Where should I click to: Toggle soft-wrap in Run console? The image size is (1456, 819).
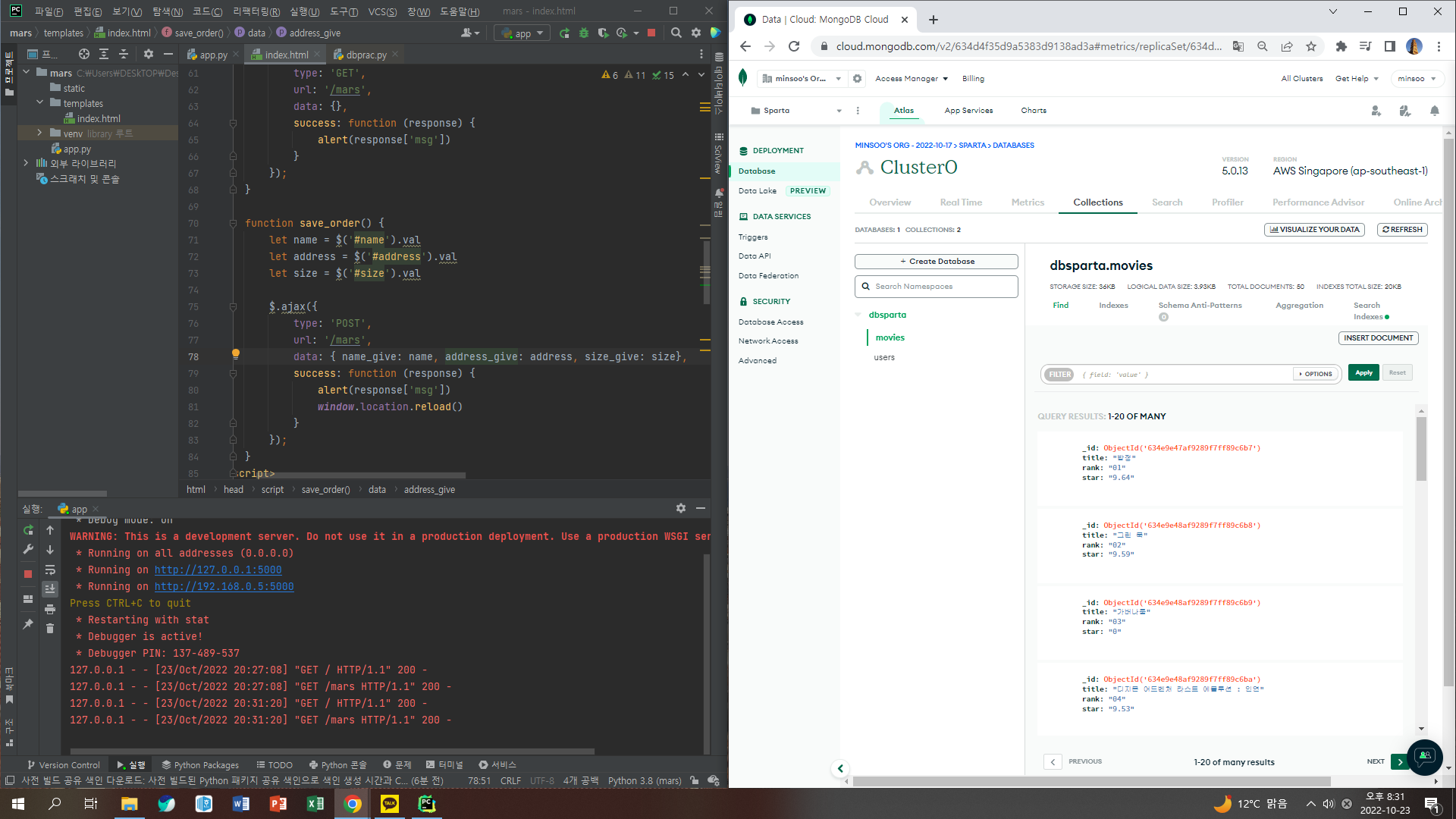point(50,570)
